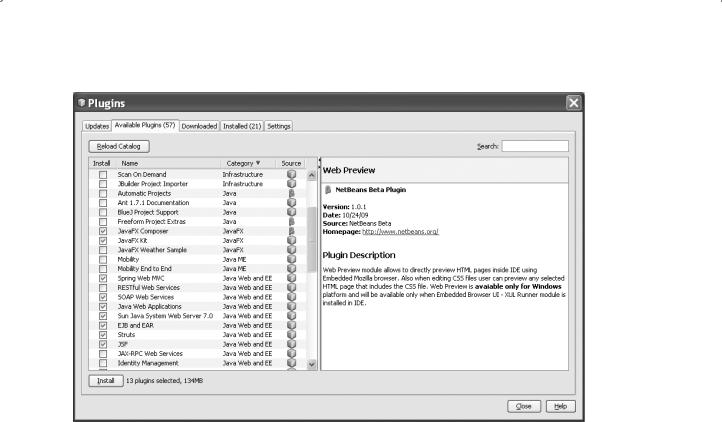
Task: Click source icon for SOAP Web Services row
Action: (x=291, y=297)
